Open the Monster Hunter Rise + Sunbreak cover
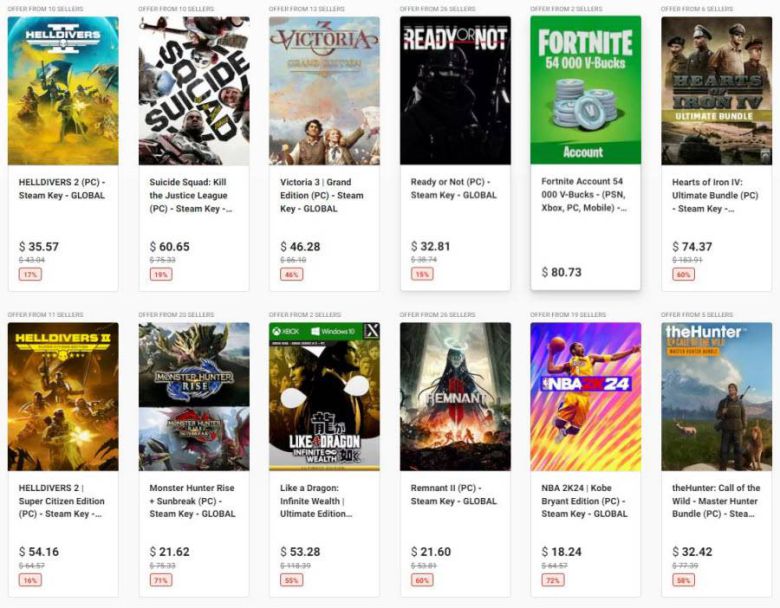Viewport: 780px width, 608px height. click(194, 397)
